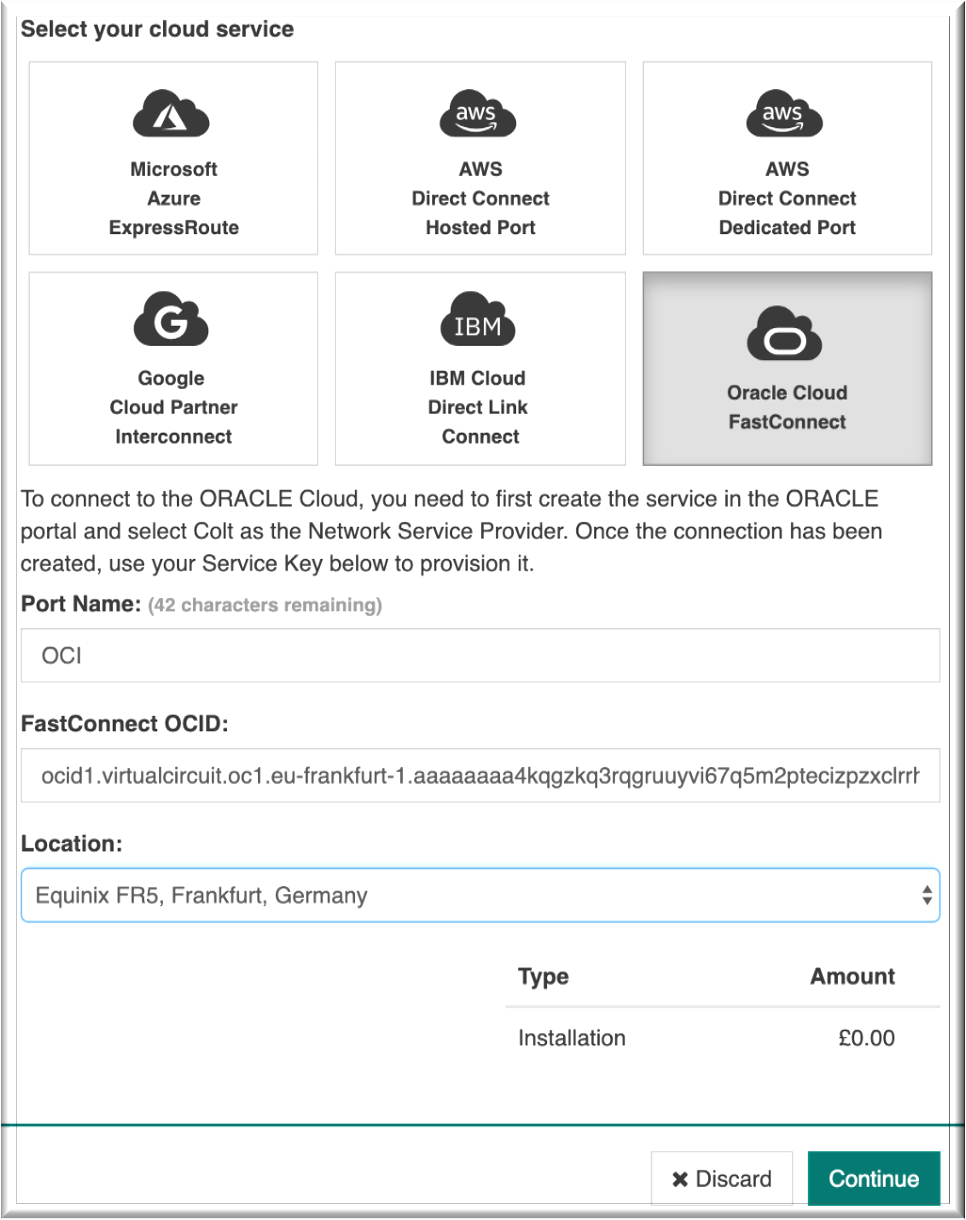Click the X icon inside the Discard button
966x1220 pixels.
pos(682,1178)
